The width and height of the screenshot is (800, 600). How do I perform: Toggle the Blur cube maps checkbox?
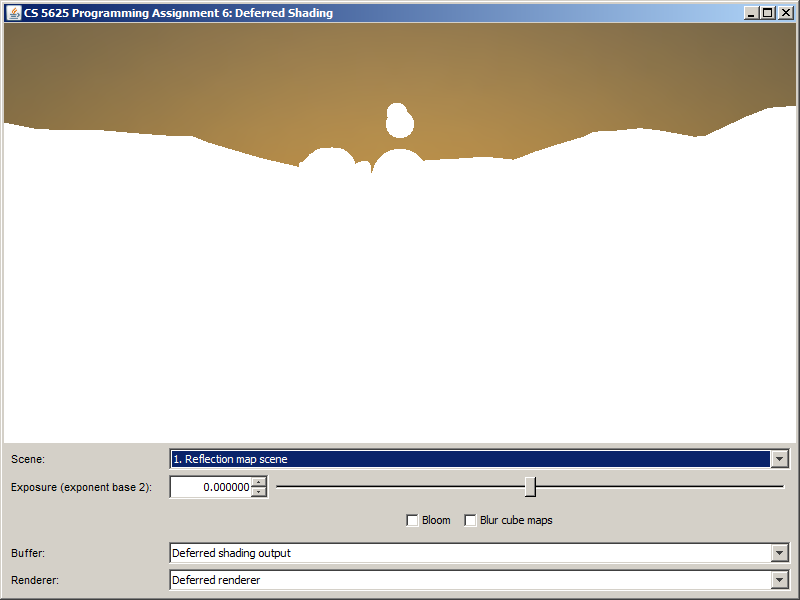(x=470, y=520)
